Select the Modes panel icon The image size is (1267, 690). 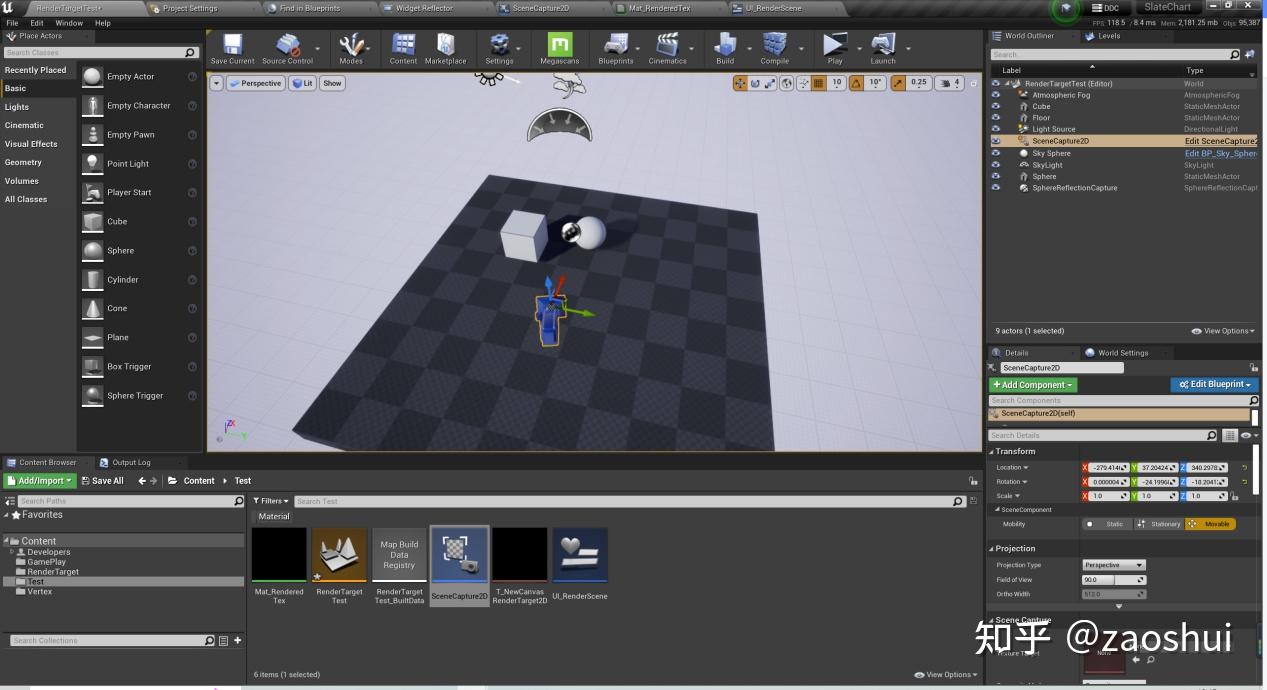pos(352,45)
